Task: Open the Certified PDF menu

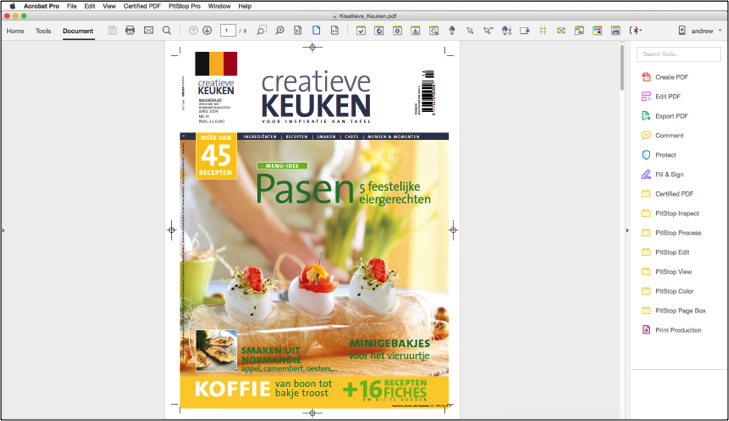Action: tap(142, 6)
